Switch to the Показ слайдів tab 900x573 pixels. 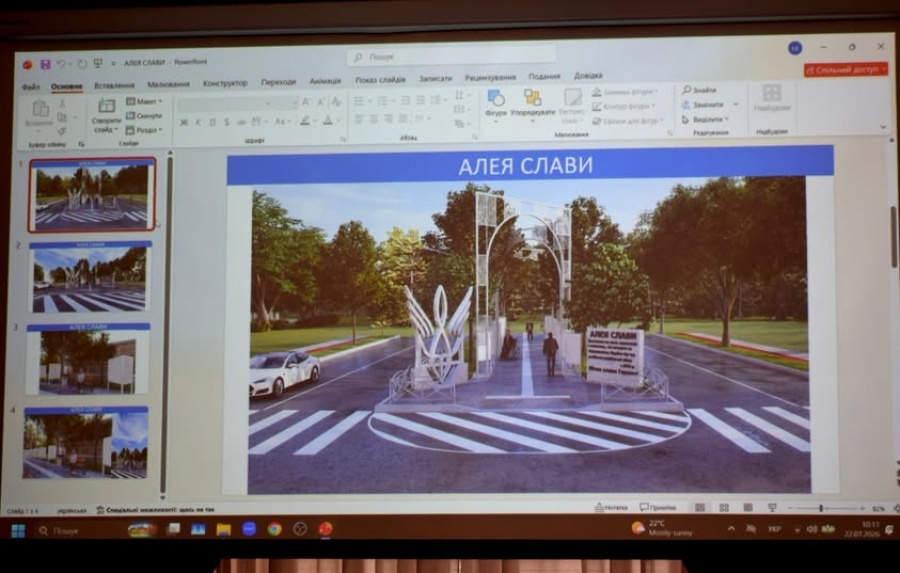coord(380,80)
